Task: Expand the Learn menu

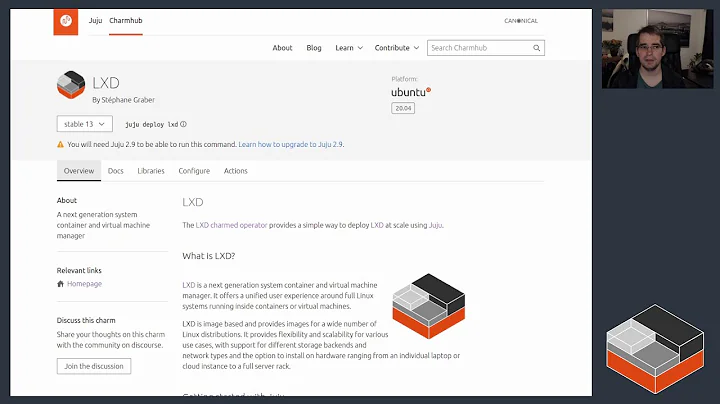Action: tap(349, 48)
